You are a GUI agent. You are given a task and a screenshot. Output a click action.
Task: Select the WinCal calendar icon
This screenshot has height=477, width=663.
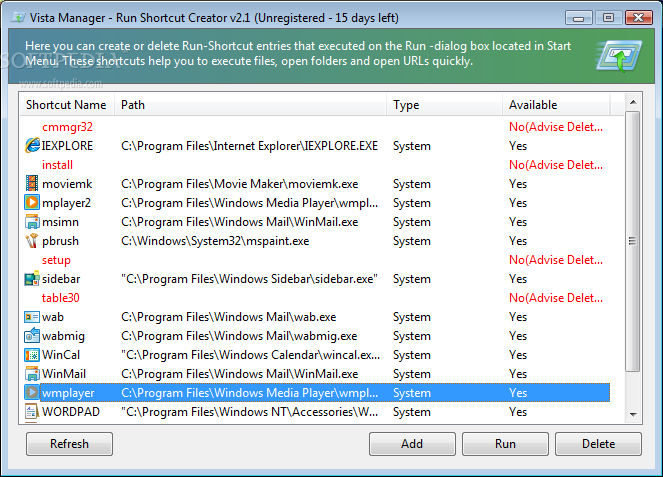pos(32,355)
